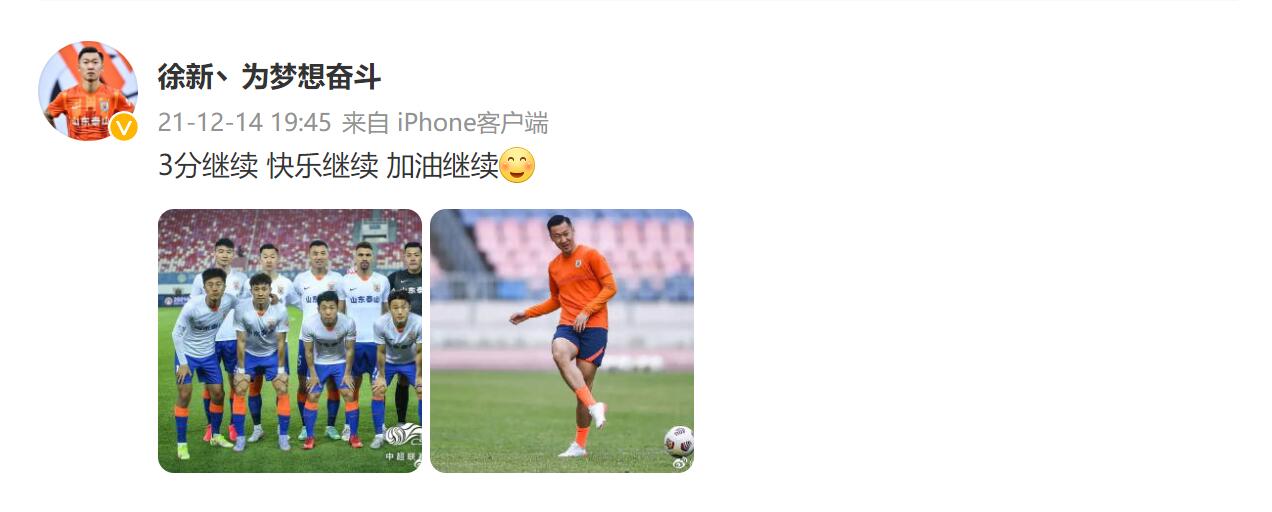Click the 来自 text before the source
This screenshot has width=1272, height=512.
(365, 123)
